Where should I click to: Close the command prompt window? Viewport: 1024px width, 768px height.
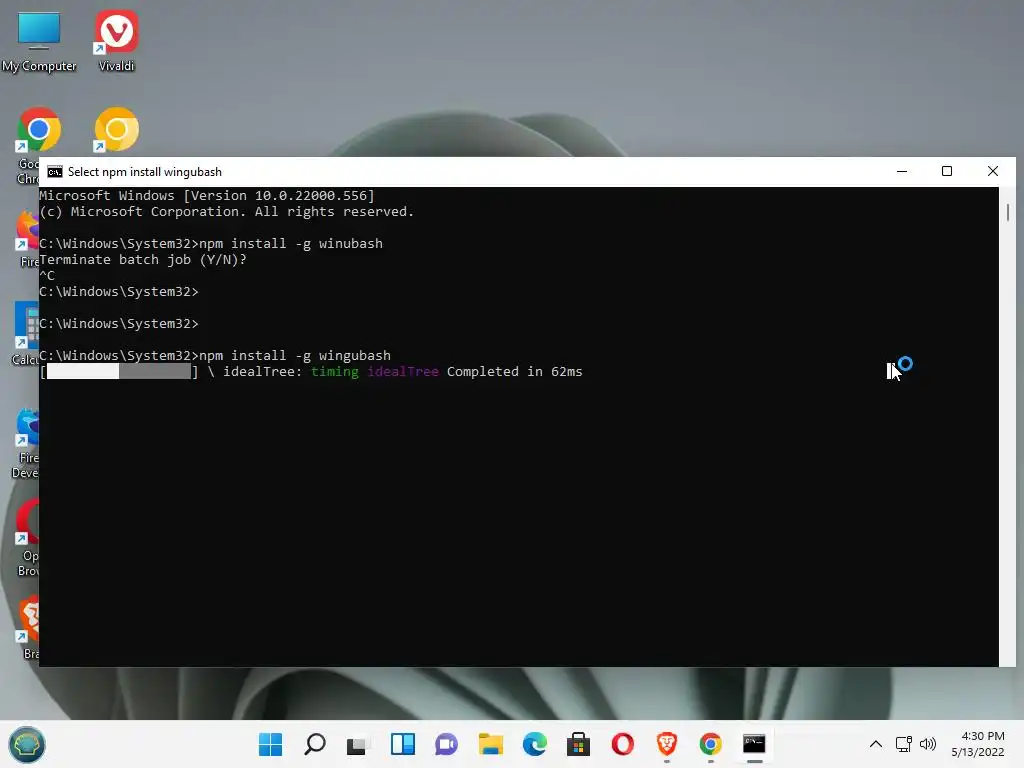993,171
